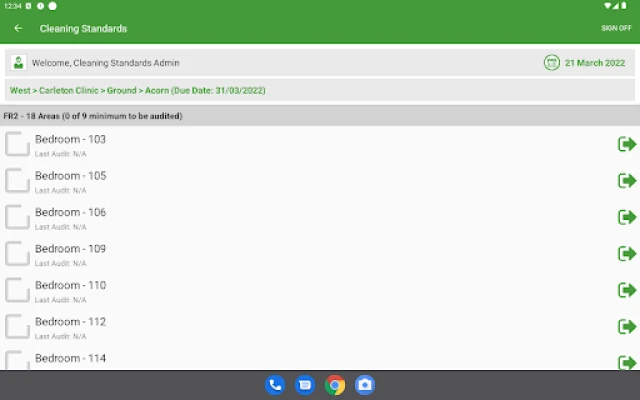This screenshot has height=400, width=640.
Task: Tap the back arrow in header
Action: (x=18, y=28)
